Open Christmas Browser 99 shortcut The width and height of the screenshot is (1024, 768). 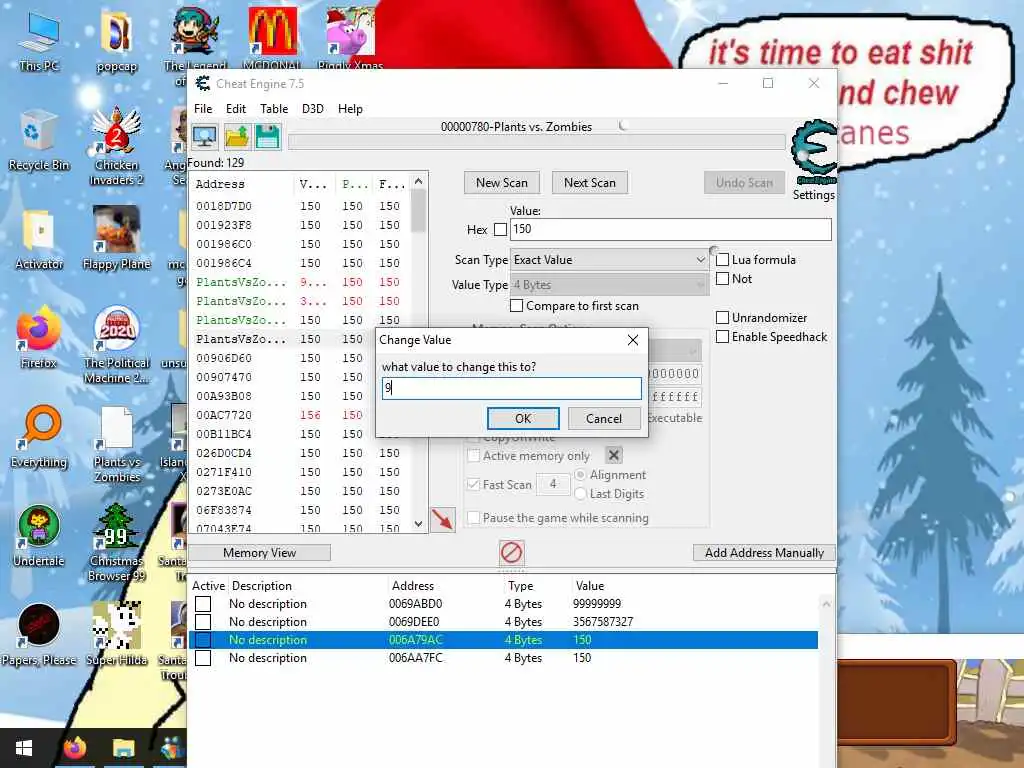(x=117, y=543)
